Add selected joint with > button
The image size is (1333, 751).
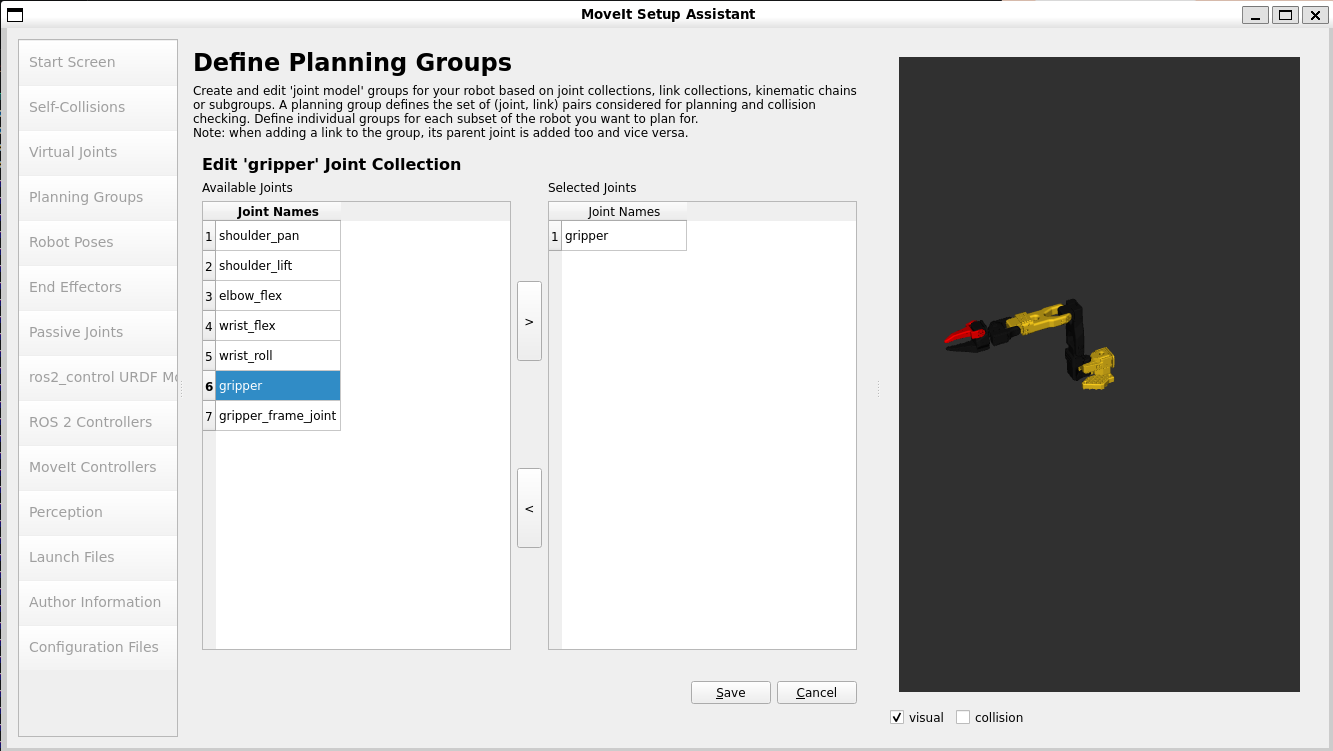click(529, 321)
